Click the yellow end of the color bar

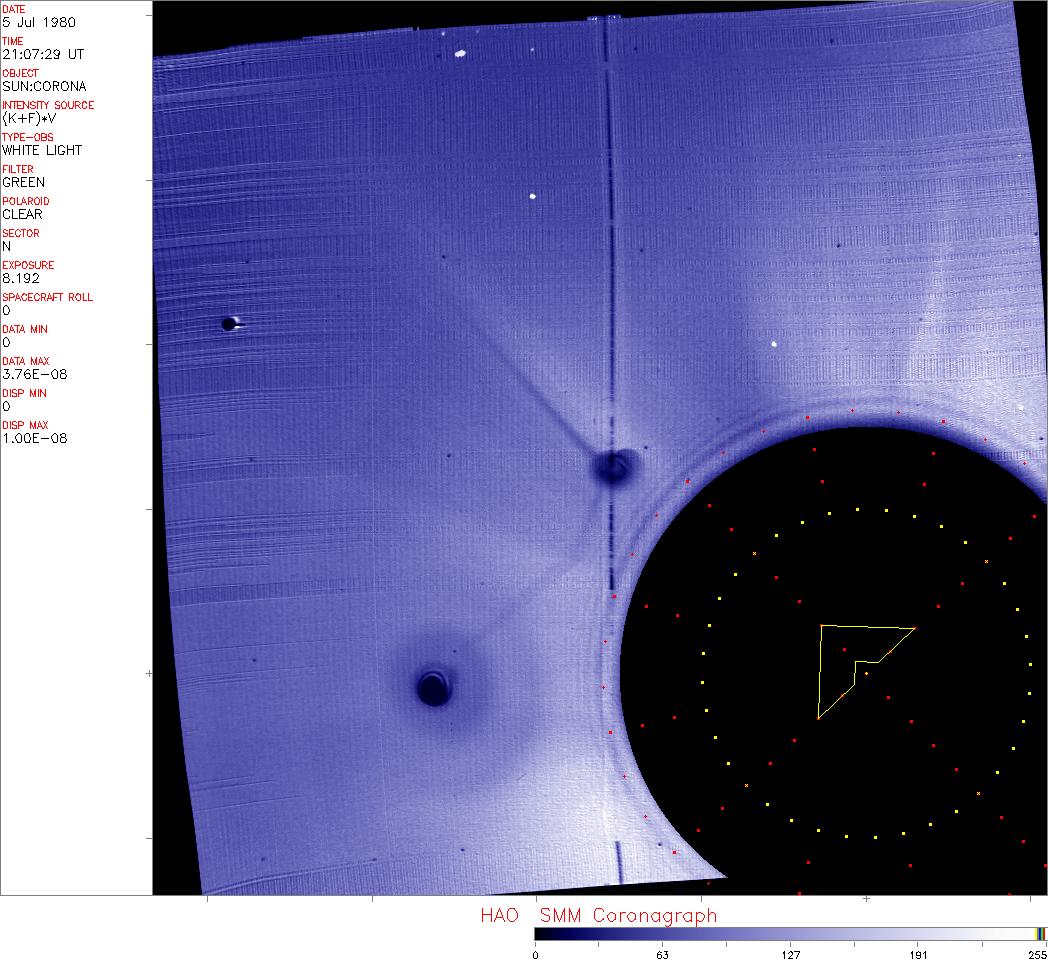(1038, 934)
